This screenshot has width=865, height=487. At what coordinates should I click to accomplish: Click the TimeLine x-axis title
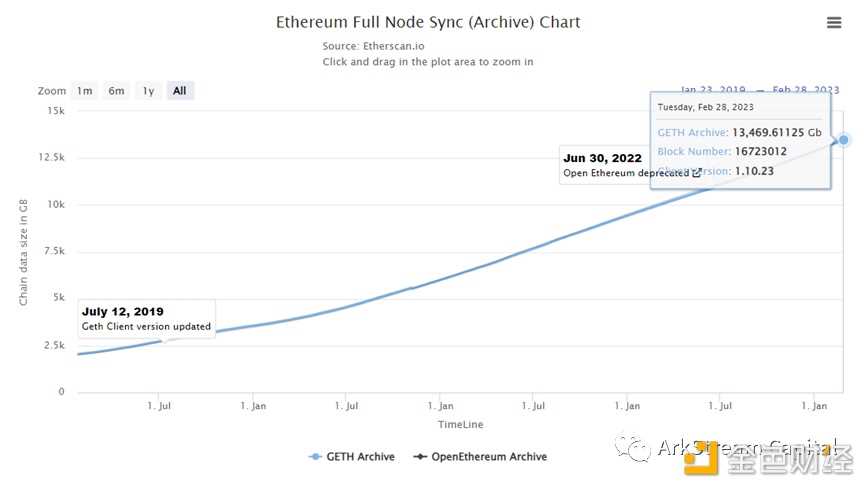coord(460,425)
